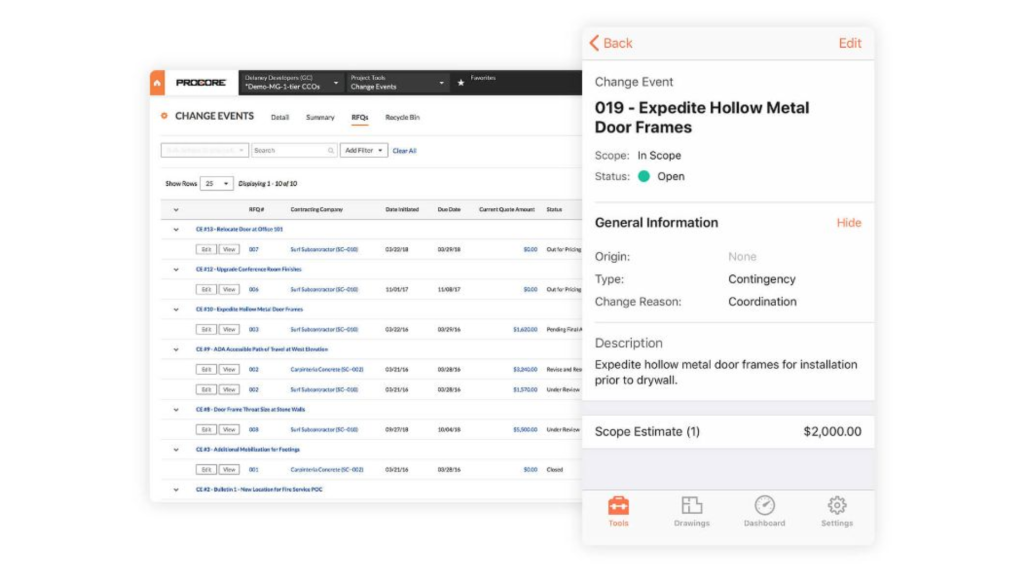Open the Settings gear icon

pyautogui.click(x=837, y=505)
